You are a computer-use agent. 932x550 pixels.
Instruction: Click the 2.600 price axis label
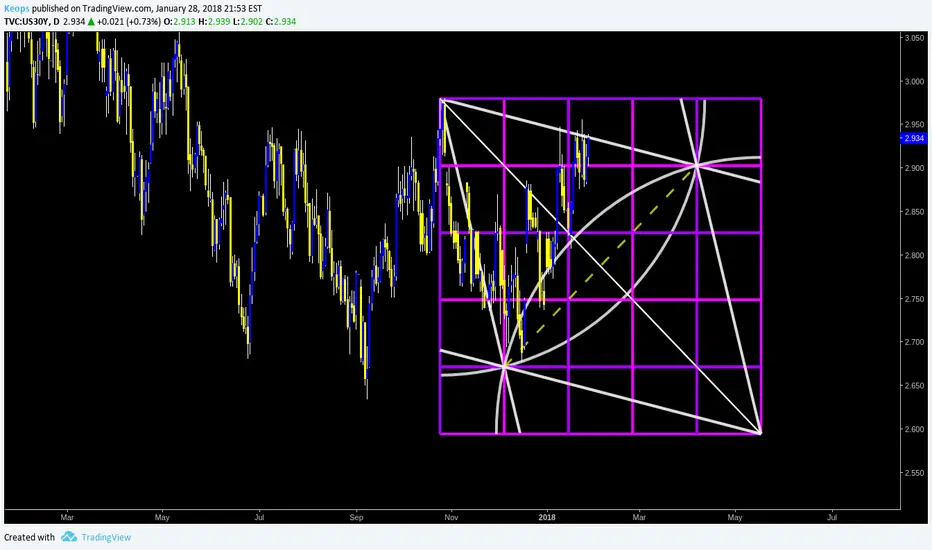914,429
